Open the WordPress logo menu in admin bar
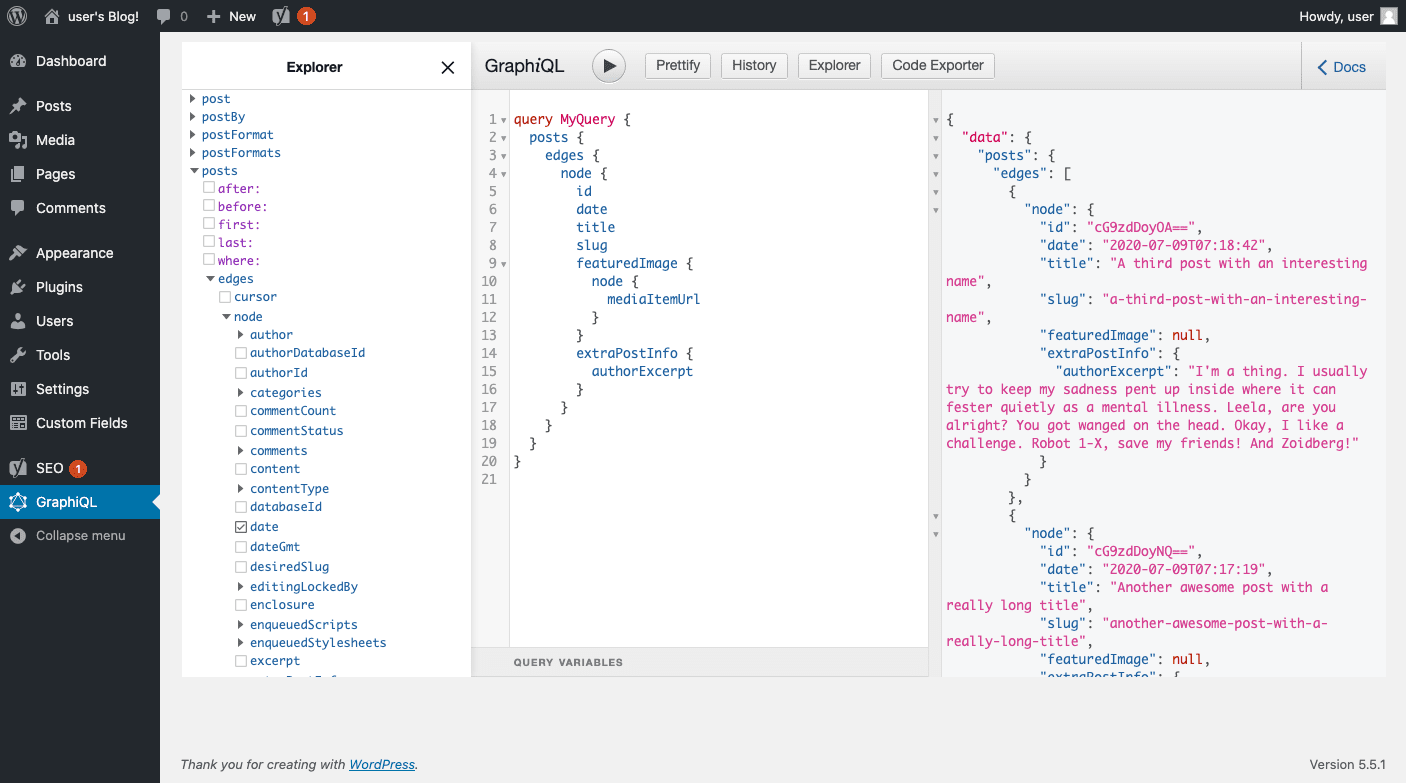Image resolution: width=1406 pixels, height=783 pixels. 16,15
